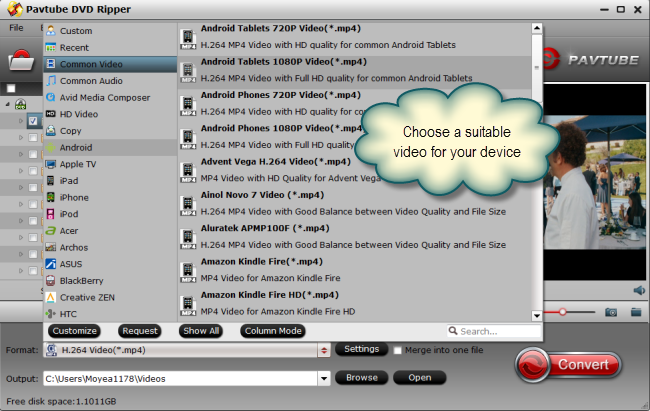Image resolution: width=650 pixels, height=411 pixels.
Task: Select the Copy category
Action: click(x=110, y=131)
